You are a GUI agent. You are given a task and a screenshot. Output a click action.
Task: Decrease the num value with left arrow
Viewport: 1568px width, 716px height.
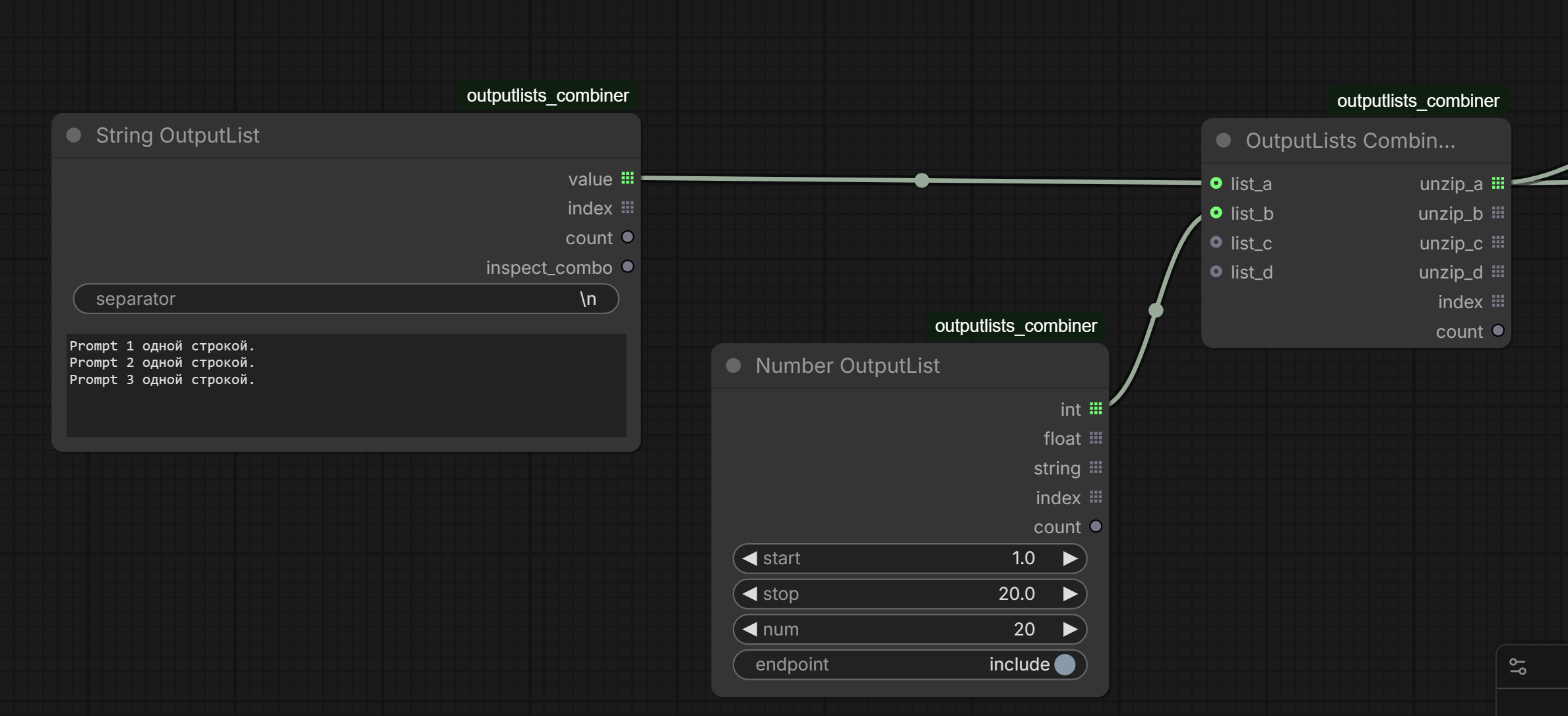coord(749,630)
